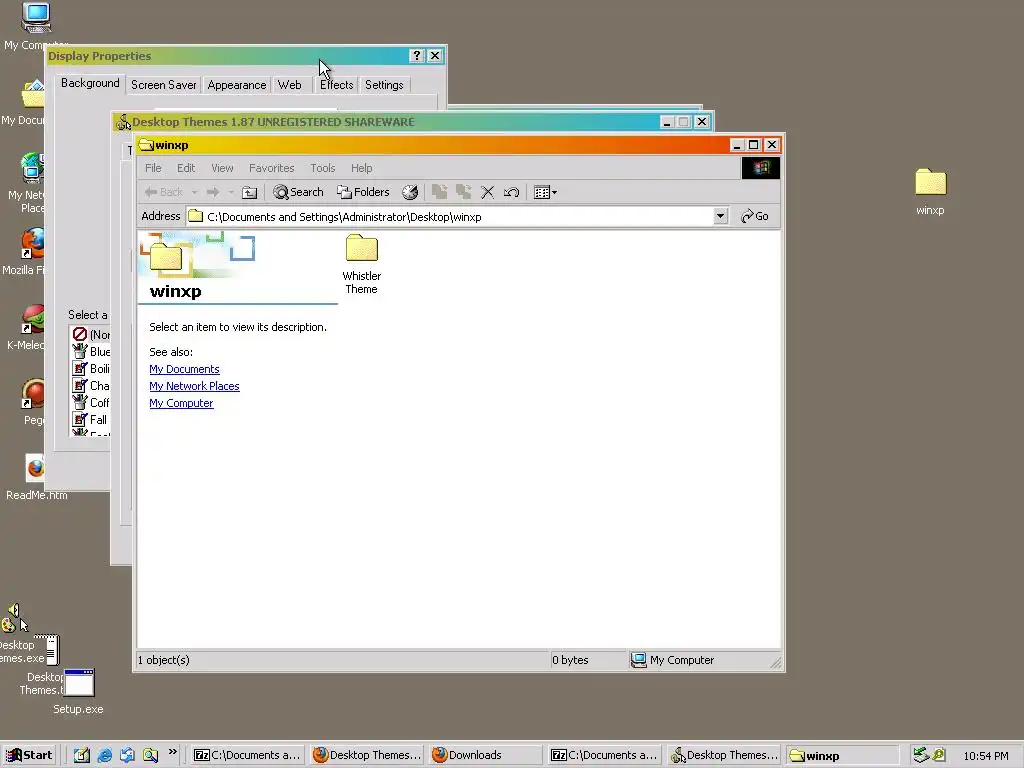
Task: Launch Internet Explorer from quick launch
Action: 104,755
